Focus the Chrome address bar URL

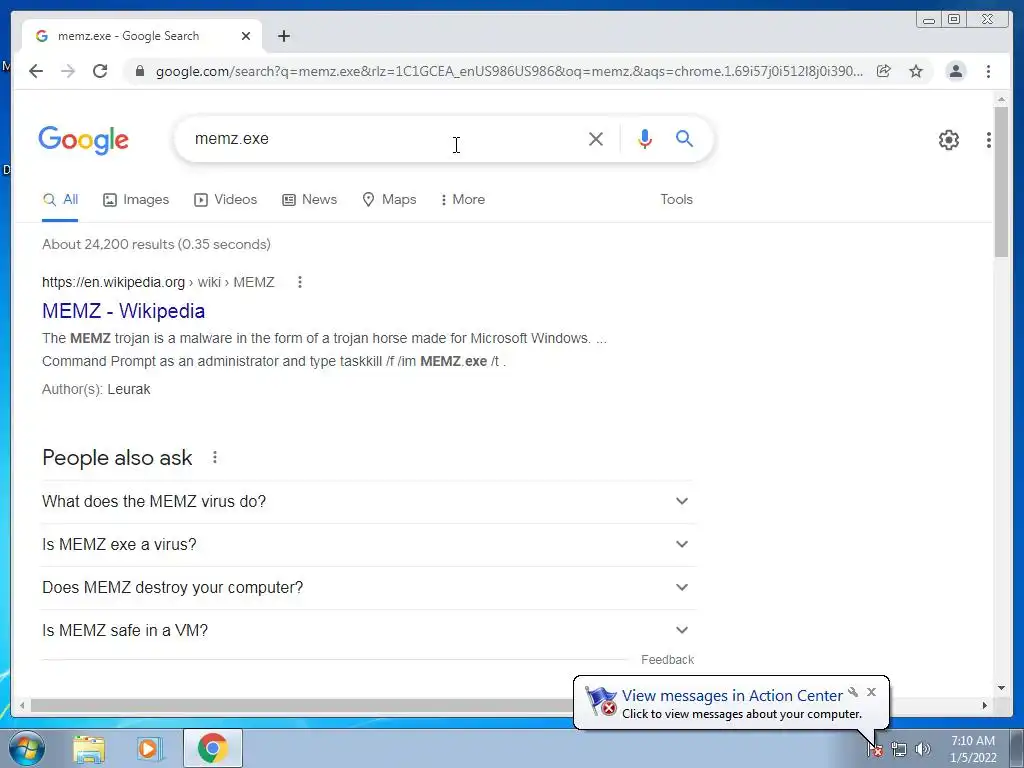pyautogui.click(x=509, y=71)
